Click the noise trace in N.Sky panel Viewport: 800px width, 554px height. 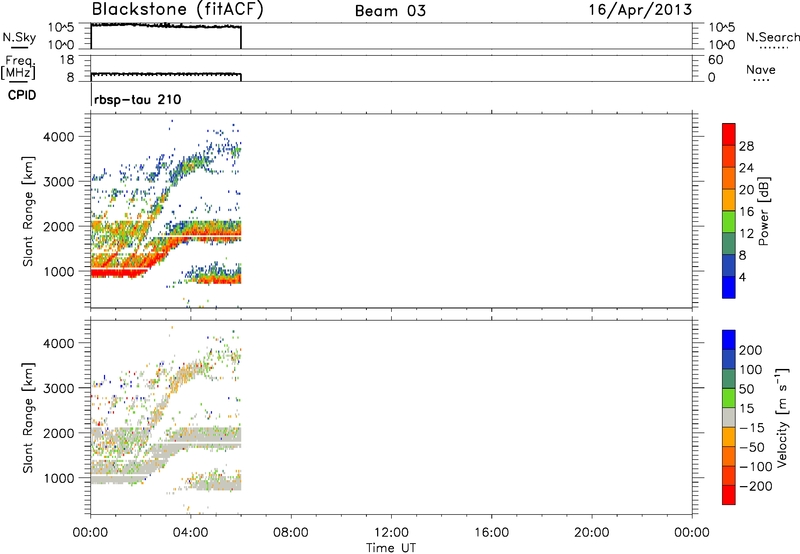click(x=166, y=26)
